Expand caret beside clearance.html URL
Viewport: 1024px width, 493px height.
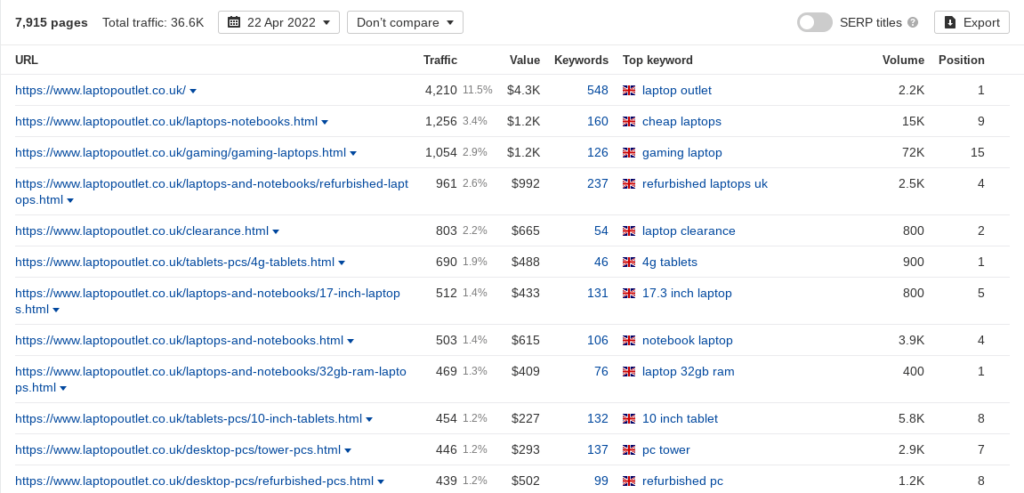276,232
